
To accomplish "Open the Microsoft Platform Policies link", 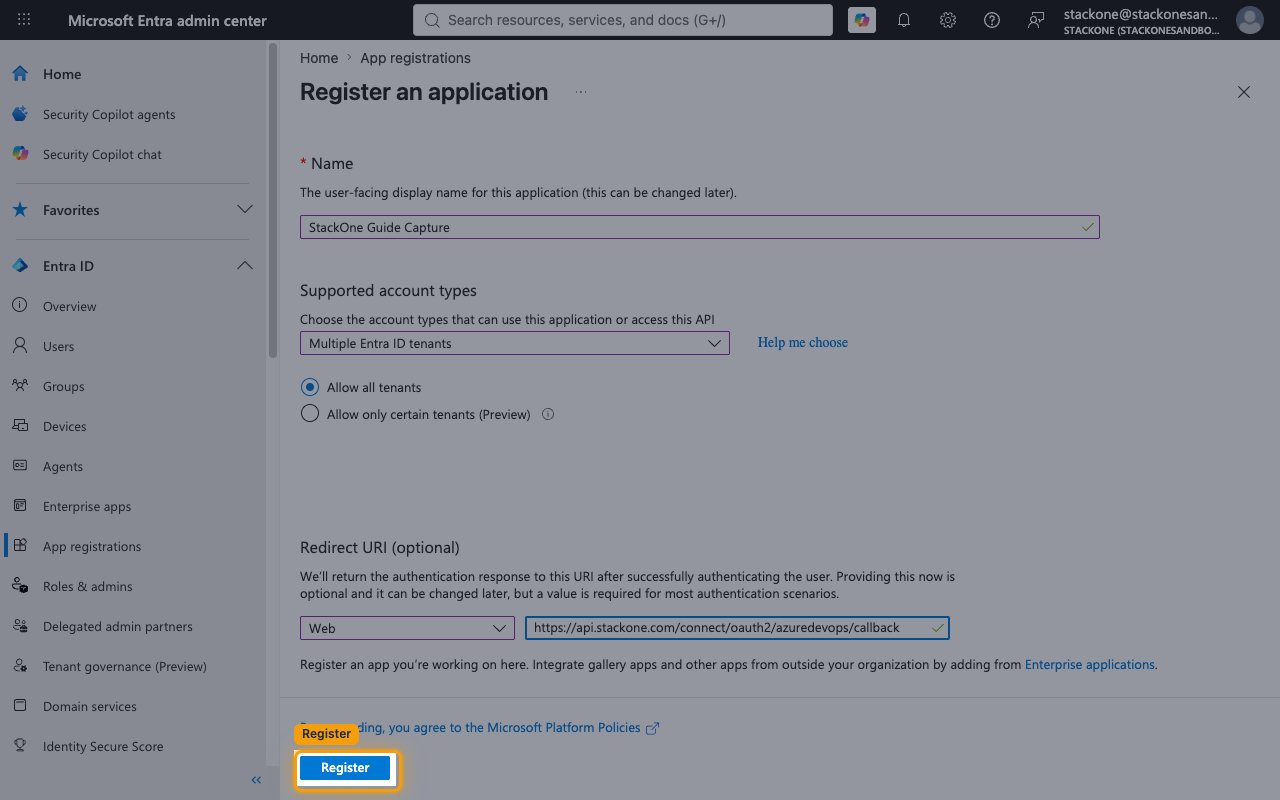I will point(564,728).
